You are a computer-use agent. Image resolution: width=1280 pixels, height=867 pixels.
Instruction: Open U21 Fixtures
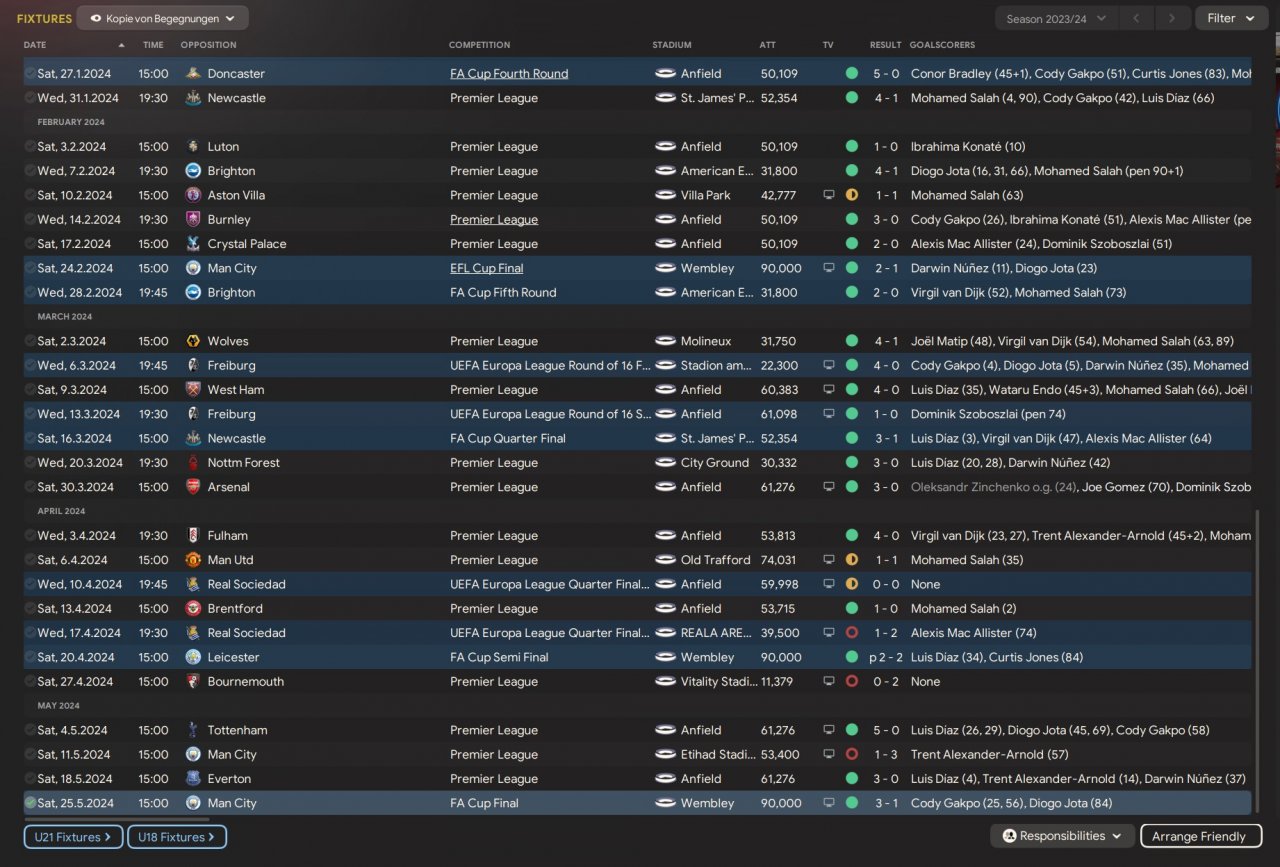(74, 837)
